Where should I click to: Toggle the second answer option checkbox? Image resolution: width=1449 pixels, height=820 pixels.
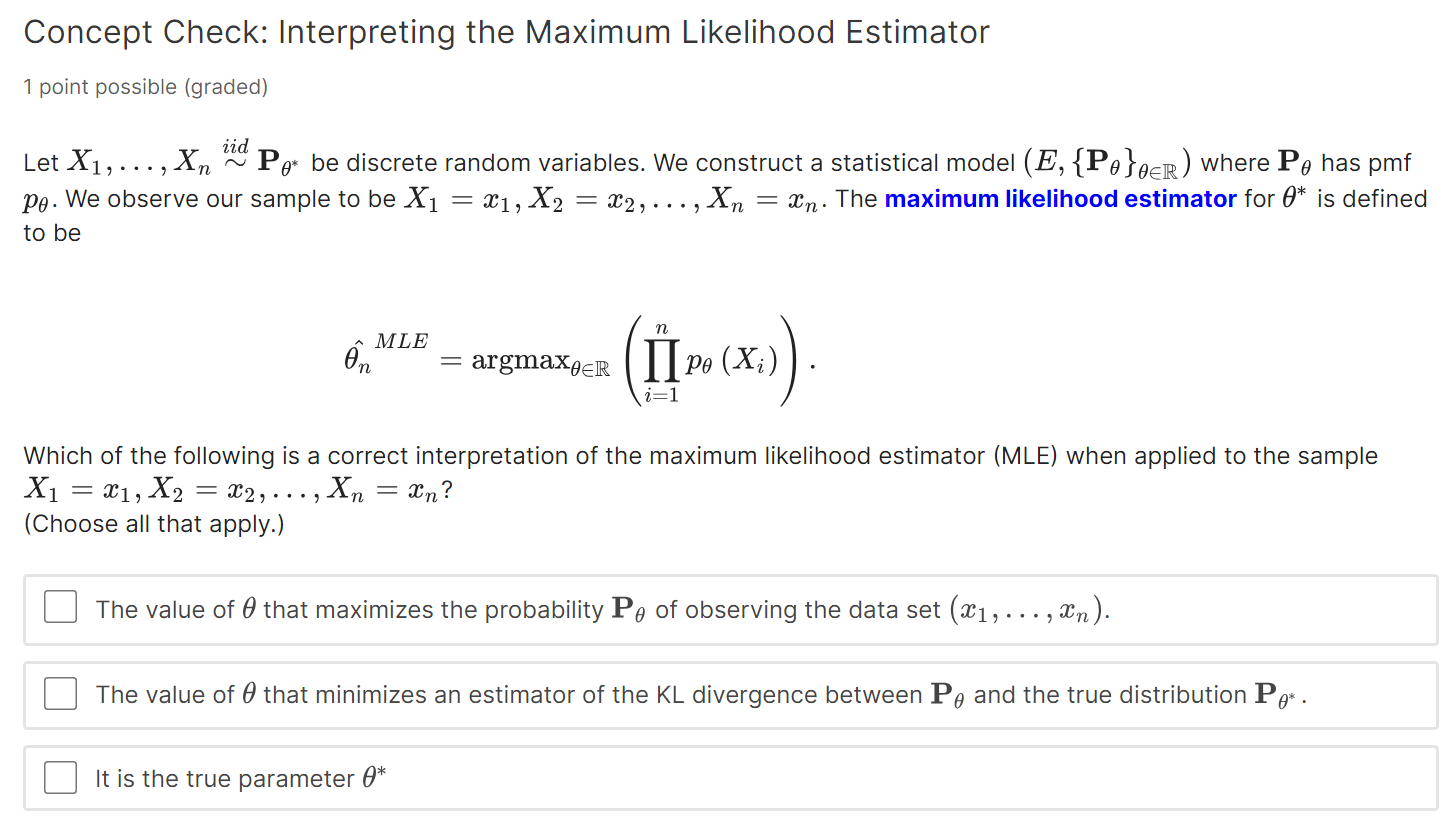(60, 693)
